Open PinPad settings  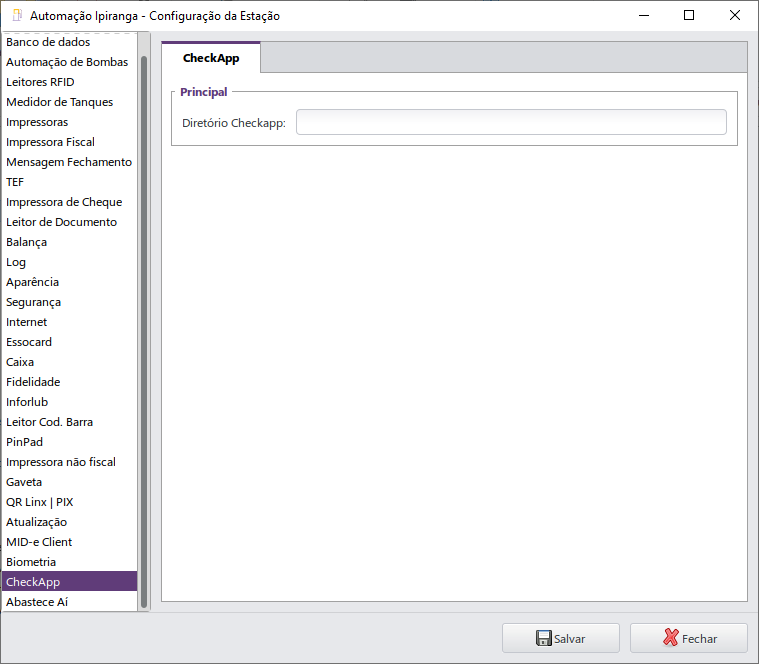coord(70,442)
